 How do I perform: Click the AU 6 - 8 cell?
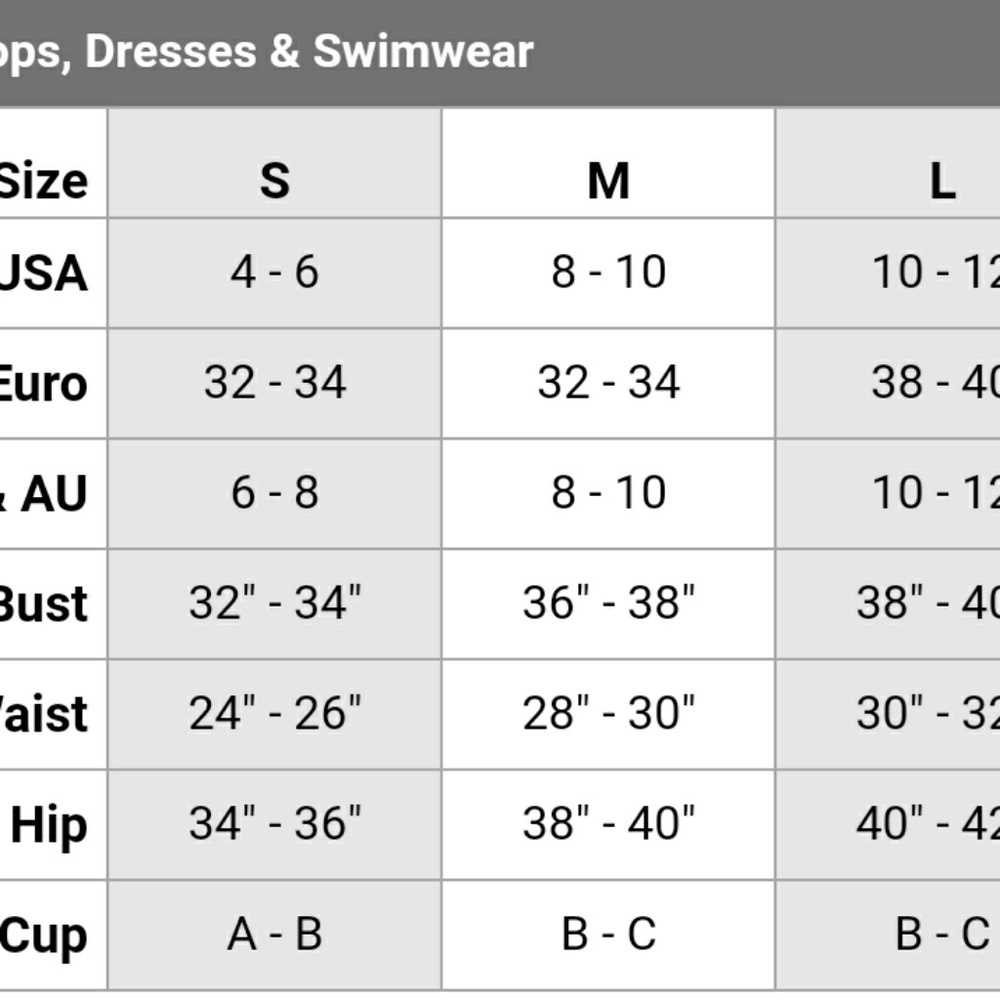[275, 492]
